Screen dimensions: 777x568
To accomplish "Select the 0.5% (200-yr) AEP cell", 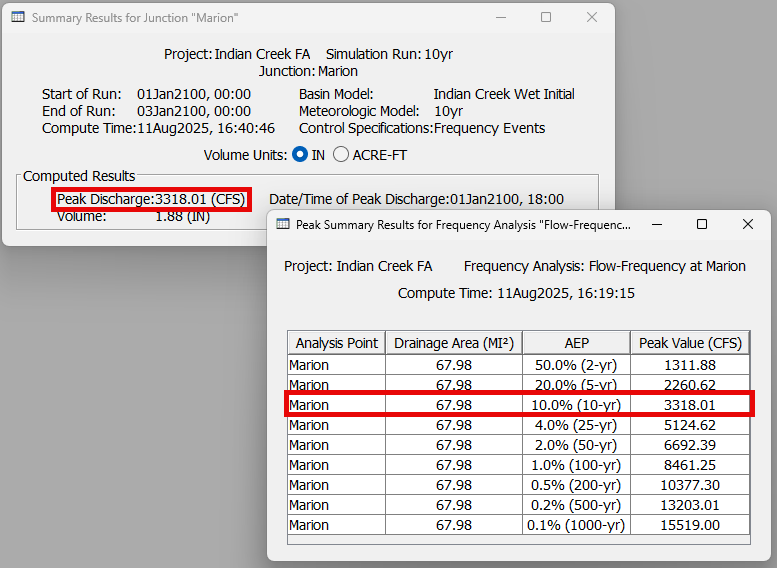I will 576,485.
